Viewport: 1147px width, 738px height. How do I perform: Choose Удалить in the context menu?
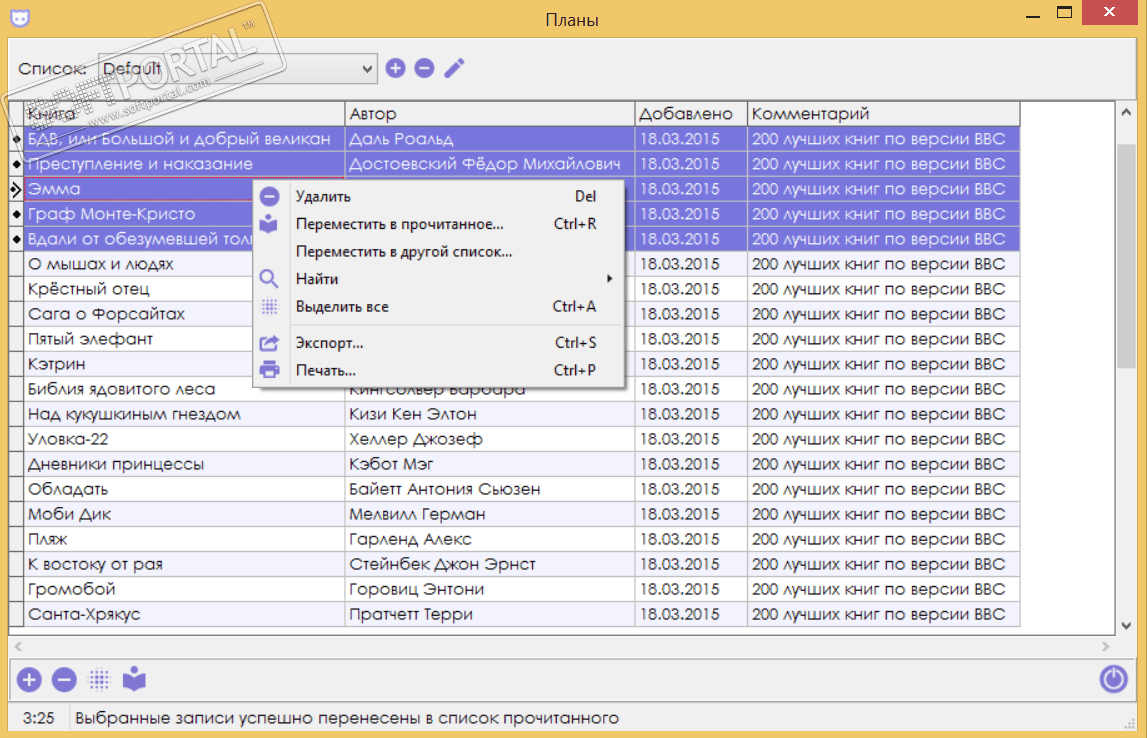click(x=439, y=196)
